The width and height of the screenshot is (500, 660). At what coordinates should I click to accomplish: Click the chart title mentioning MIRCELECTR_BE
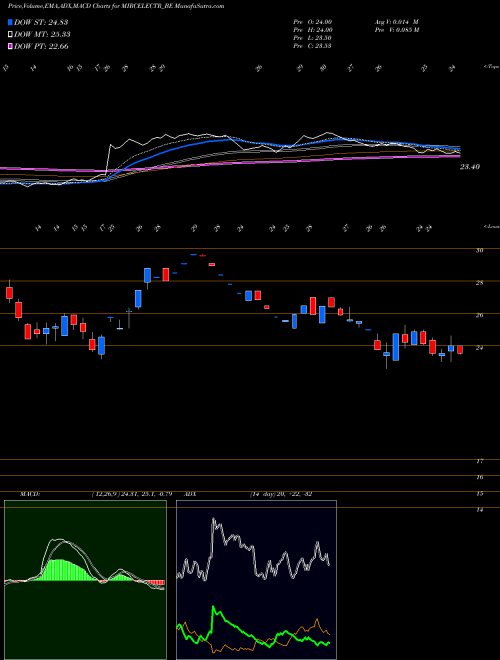click(116, 6)
